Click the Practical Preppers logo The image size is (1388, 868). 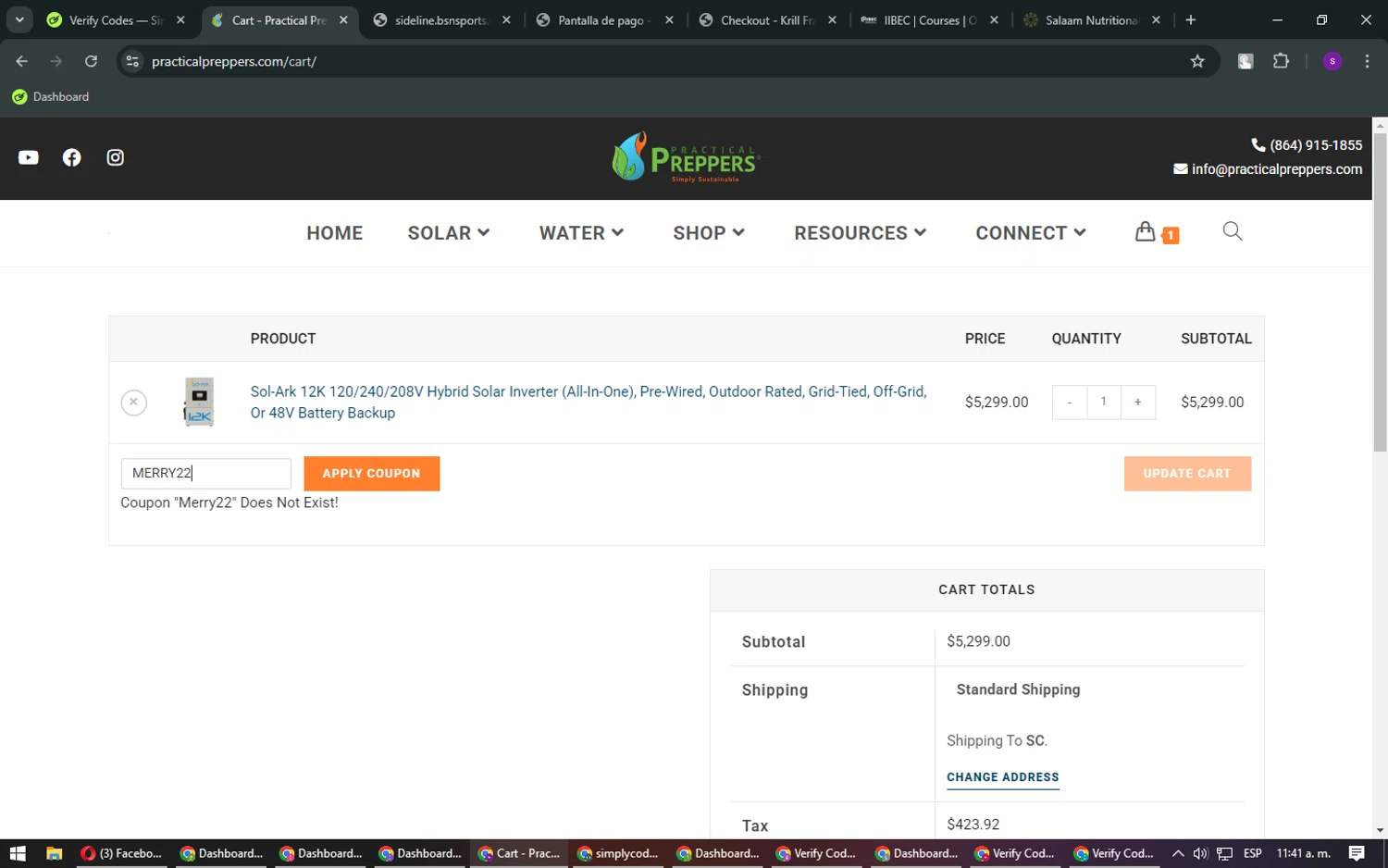[x=686, y=157]
